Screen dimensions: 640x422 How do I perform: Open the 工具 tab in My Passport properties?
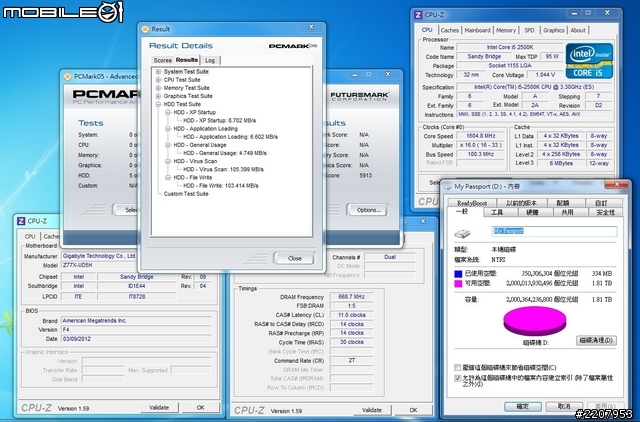[497, 212]
